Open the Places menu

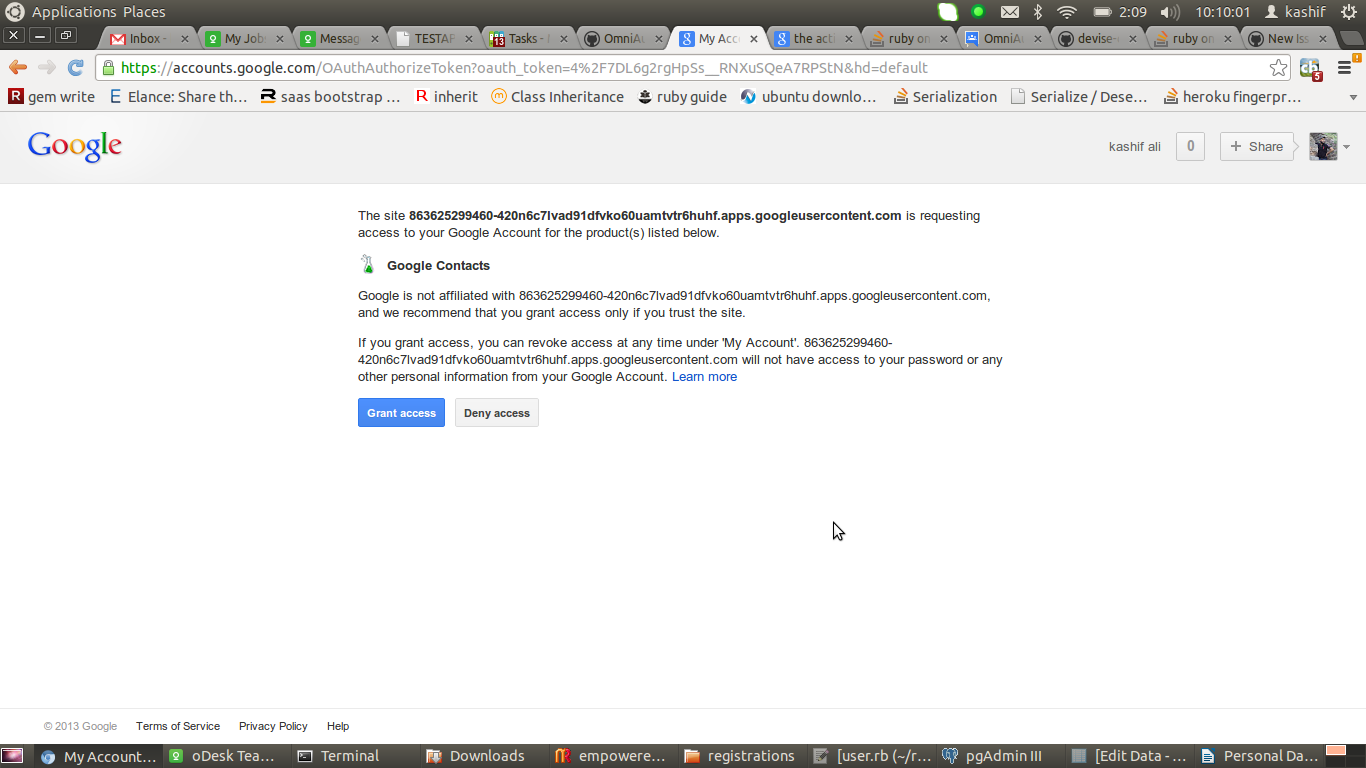[x=144, y=12]
